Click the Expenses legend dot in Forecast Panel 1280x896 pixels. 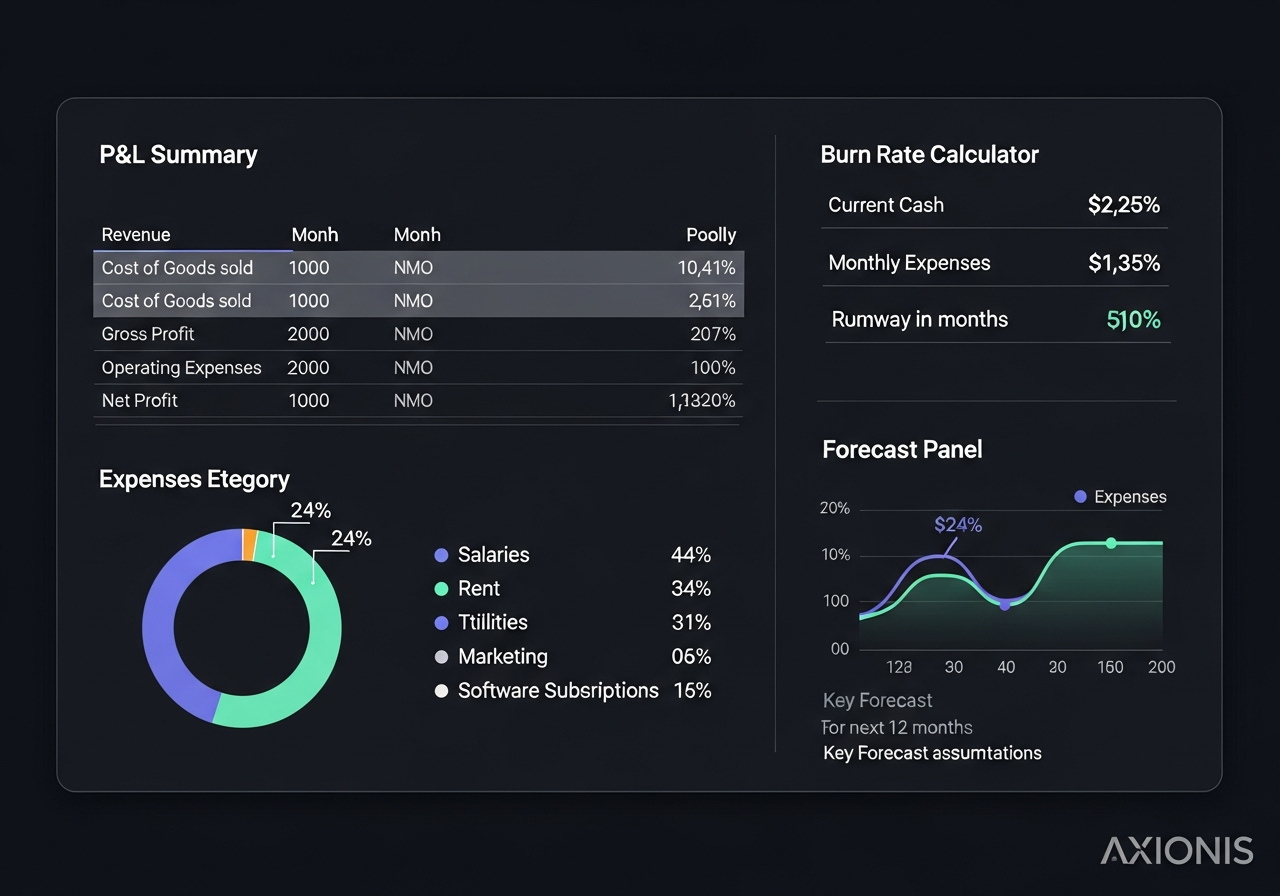(1080, 497)
